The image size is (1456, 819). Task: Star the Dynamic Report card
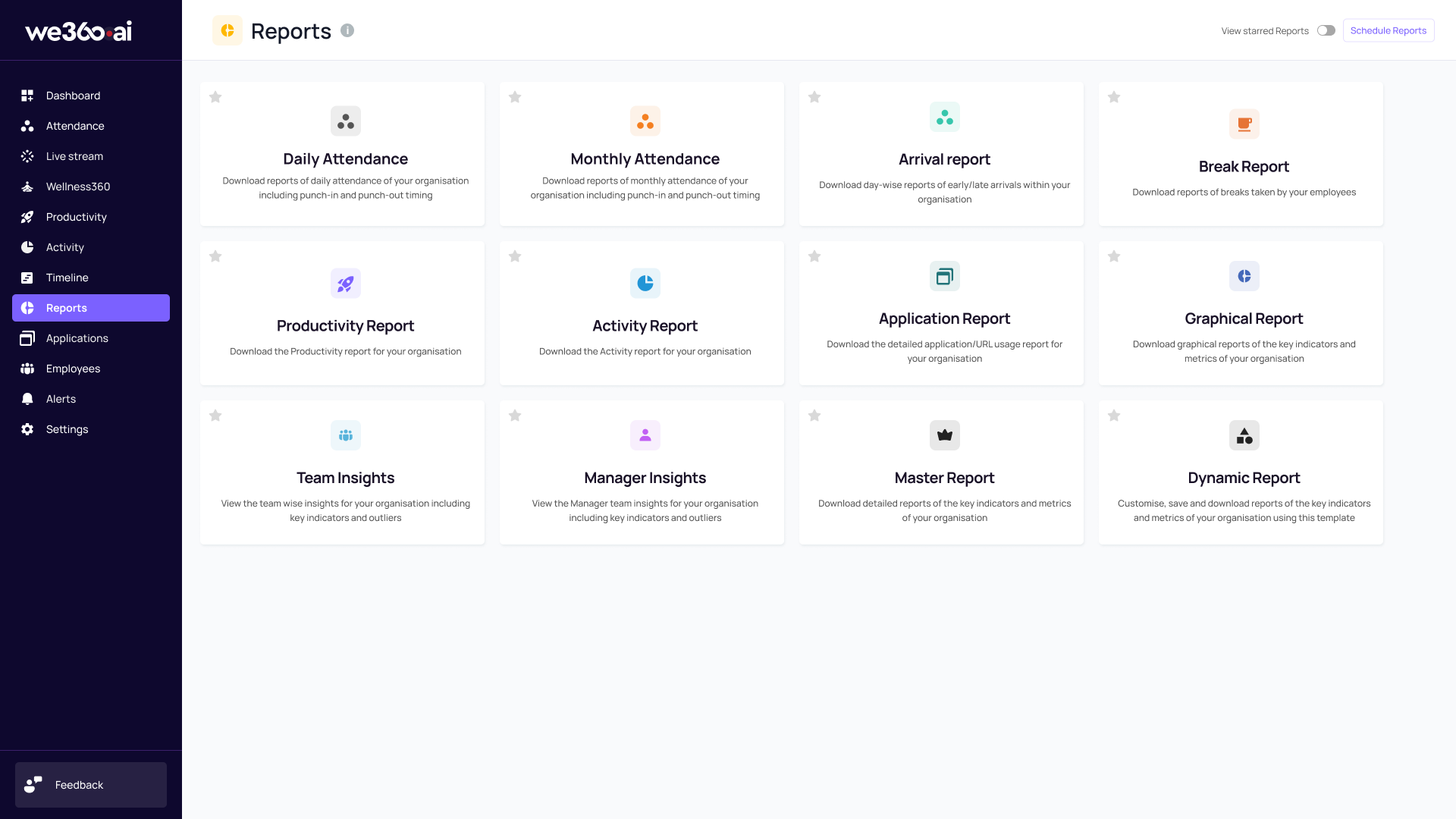[x=1114, y=416]
